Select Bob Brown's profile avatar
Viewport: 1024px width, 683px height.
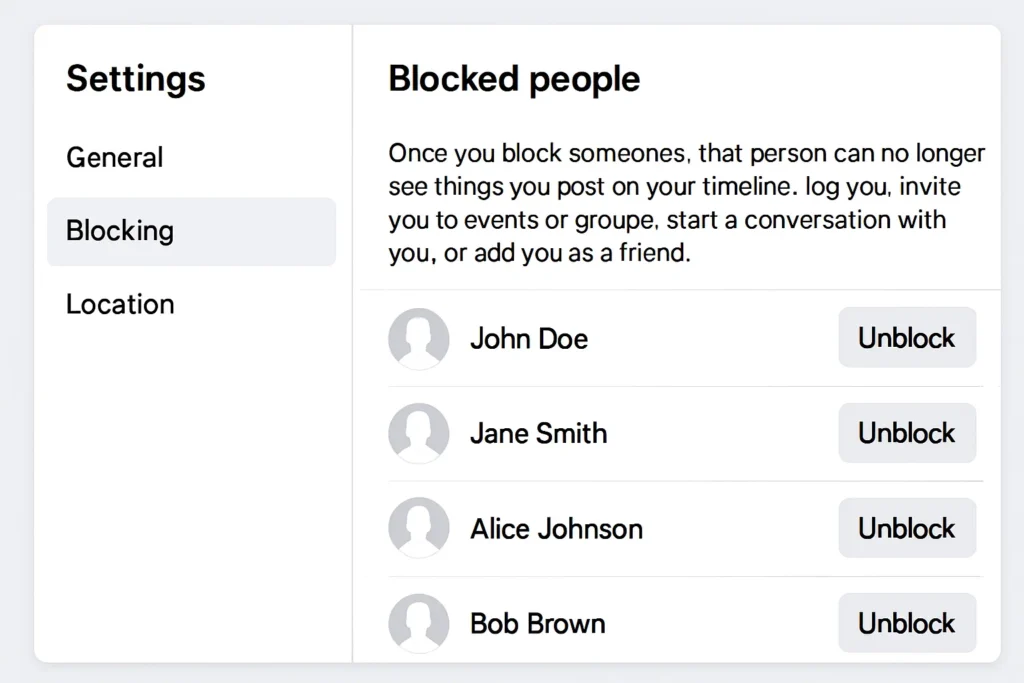(418, 623)
